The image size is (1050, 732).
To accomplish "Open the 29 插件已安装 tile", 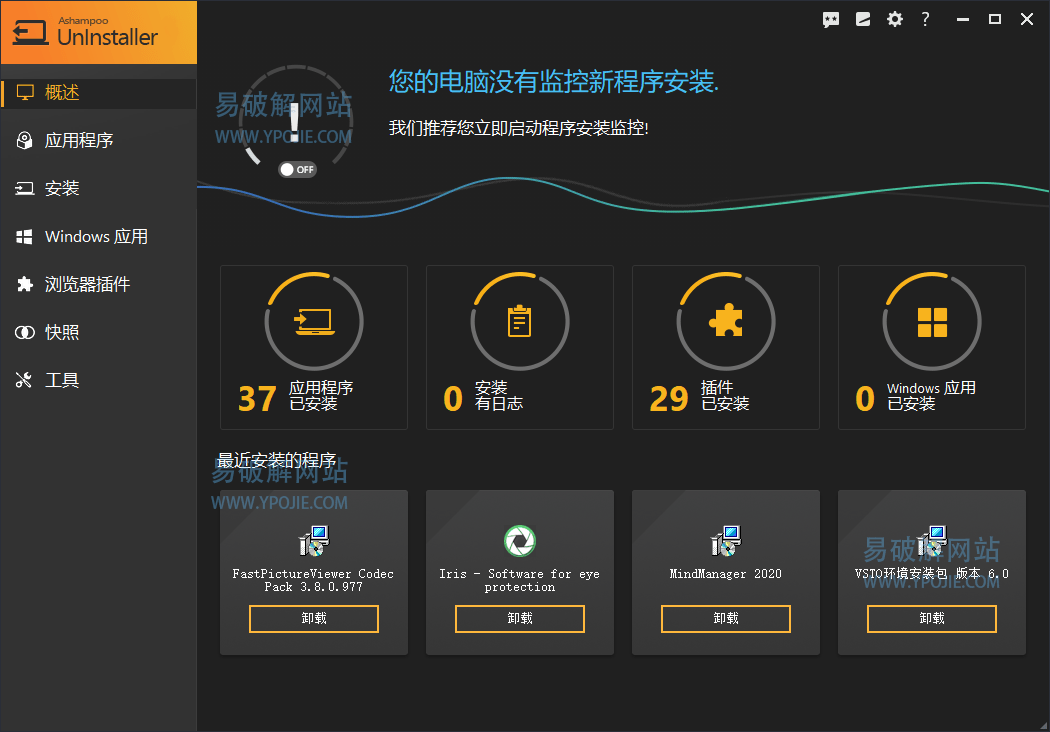I will tap(725, 347).
